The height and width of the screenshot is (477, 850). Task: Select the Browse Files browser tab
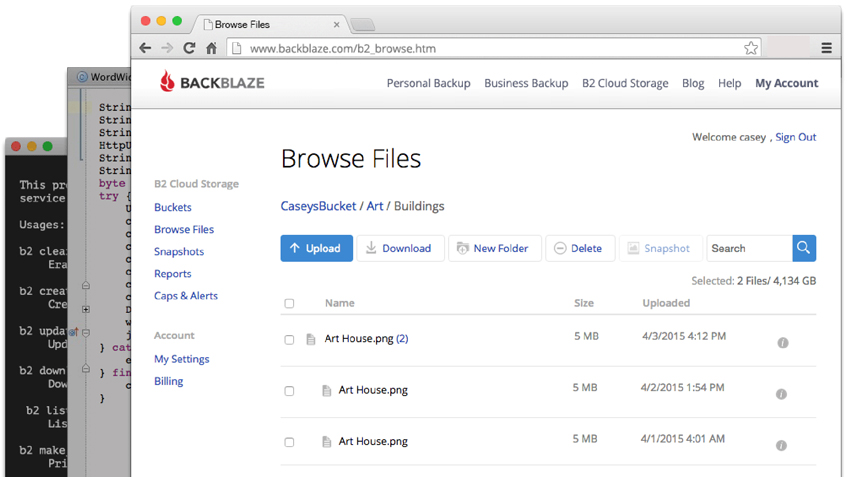(x=271, y=24)
